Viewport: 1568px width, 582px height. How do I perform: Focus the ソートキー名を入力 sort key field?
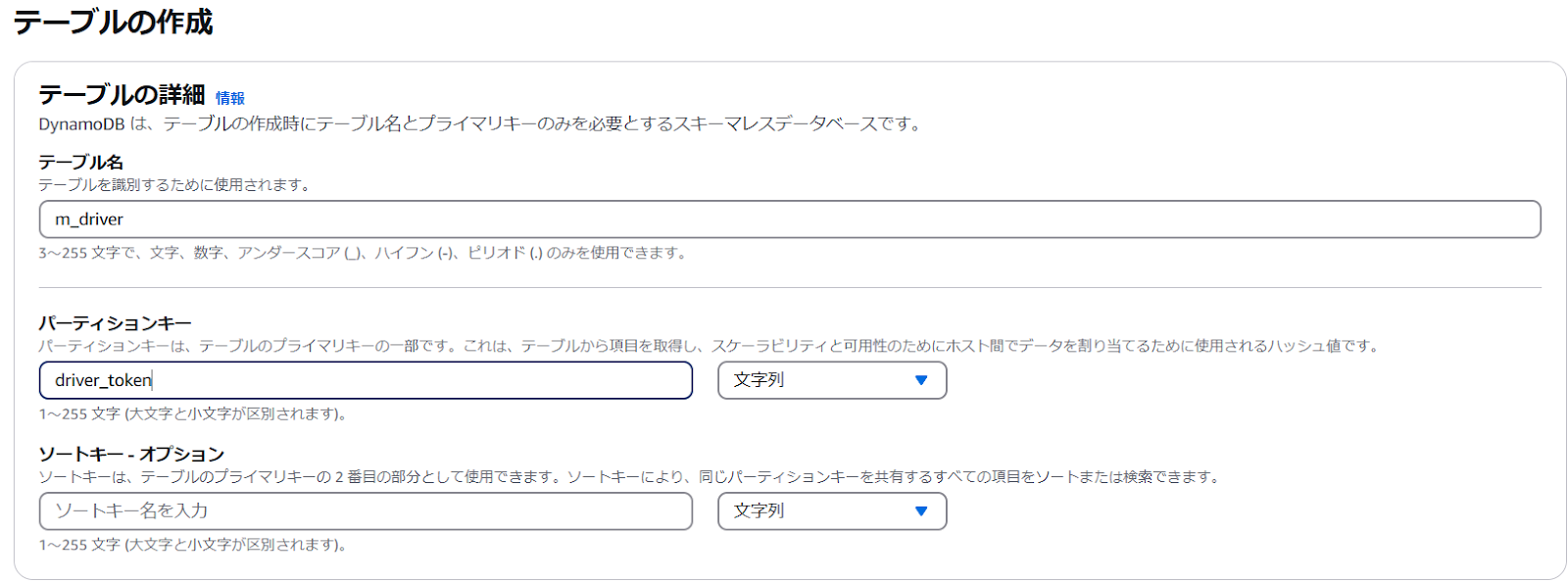(366, 511)
